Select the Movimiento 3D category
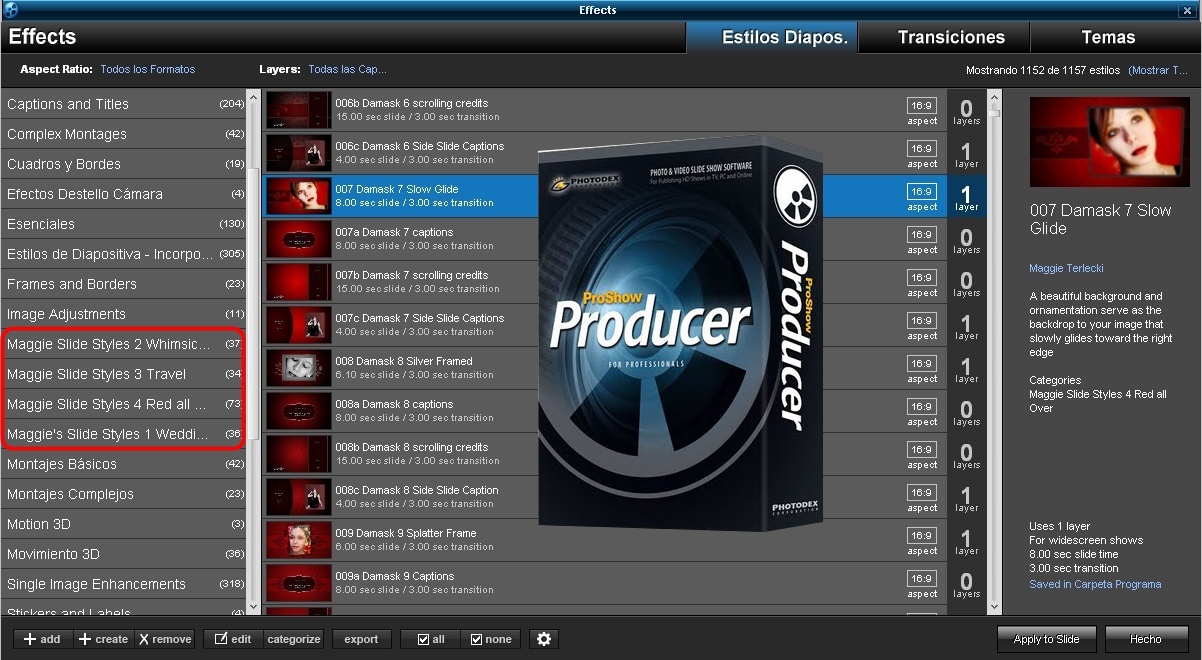This screenshot has width=1202, height=660. (125, 554)
